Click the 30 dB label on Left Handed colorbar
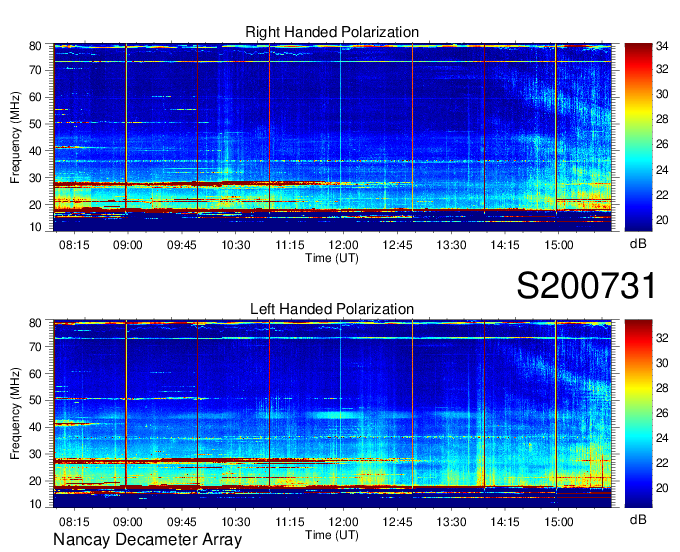The image size is (680, 552). click(x=662, y=363)
